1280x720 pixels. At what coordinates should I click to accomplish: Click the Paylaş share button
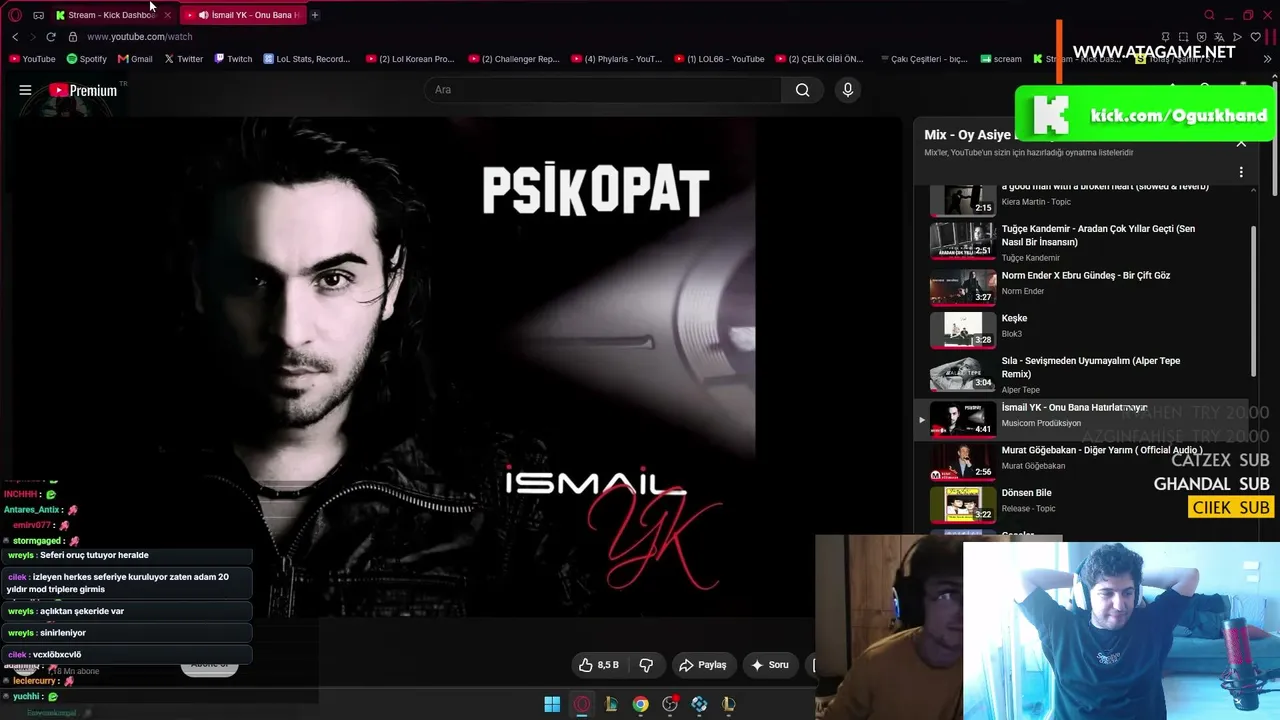coord(702,665)
